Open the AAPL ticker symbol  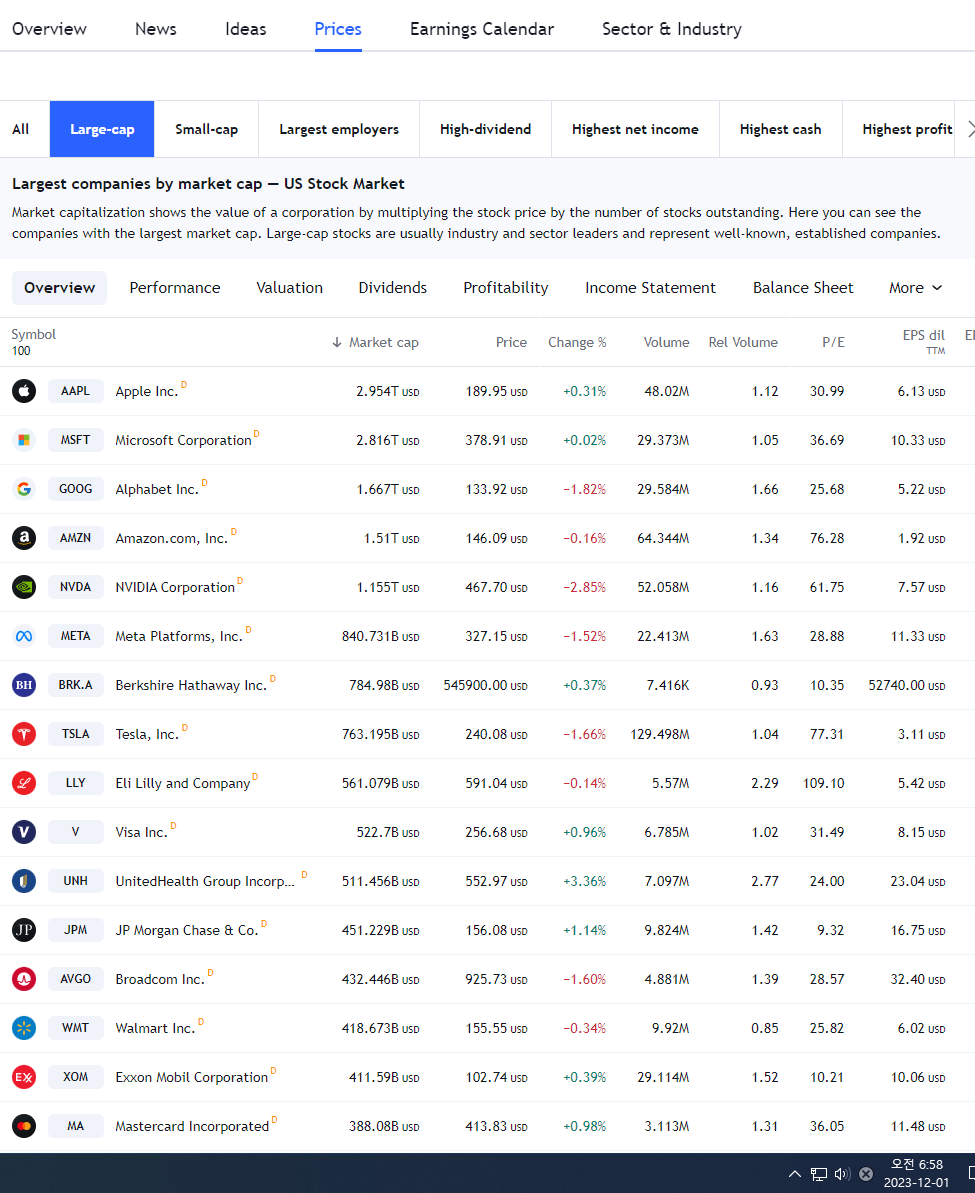pos(75,391)
